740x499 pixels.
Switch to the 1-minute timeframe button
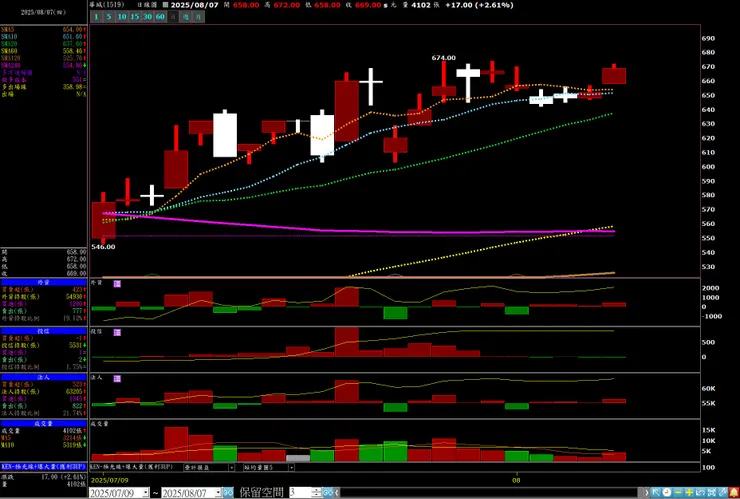click(96, 17)
